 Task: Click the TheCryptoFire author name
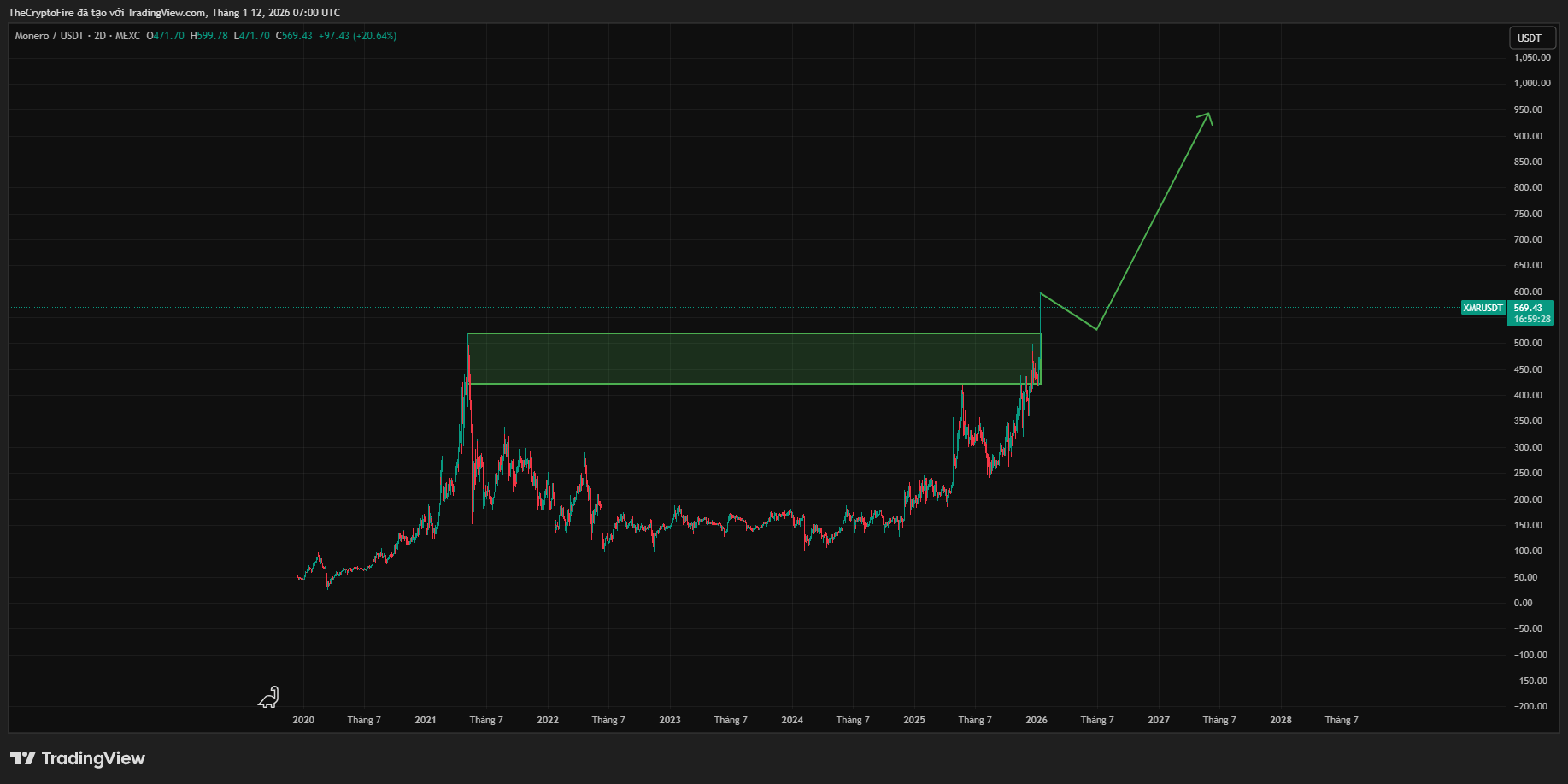[41, 12]
